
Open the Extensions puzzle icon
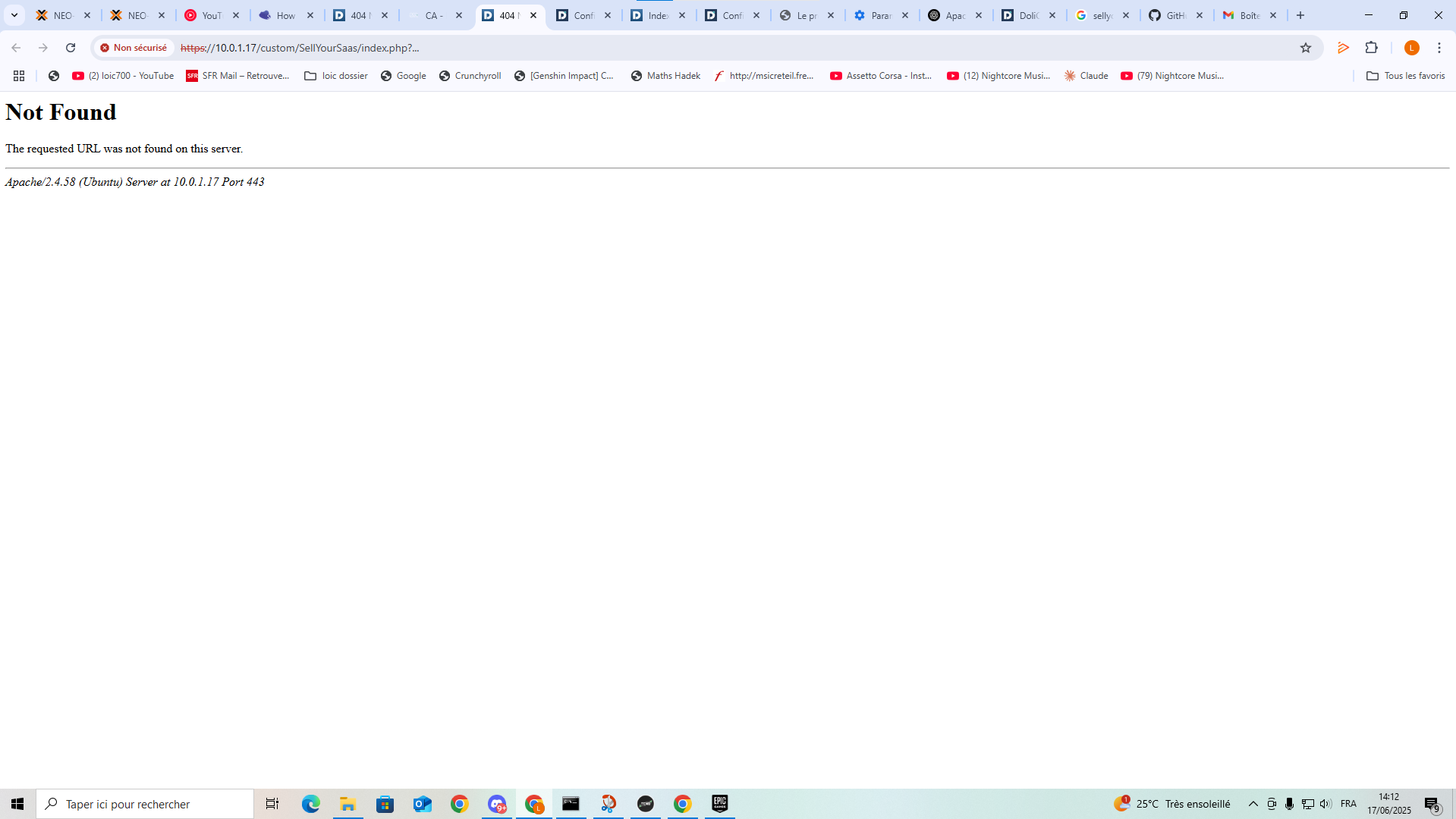click(x=1371, y=48)
